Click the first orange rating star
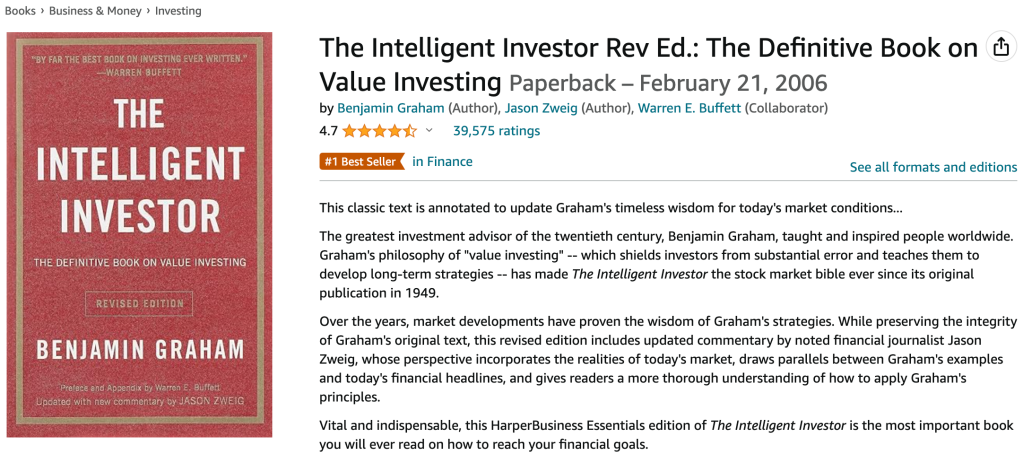The height and width of the screenshot is (454, 1023). [351, 131]
